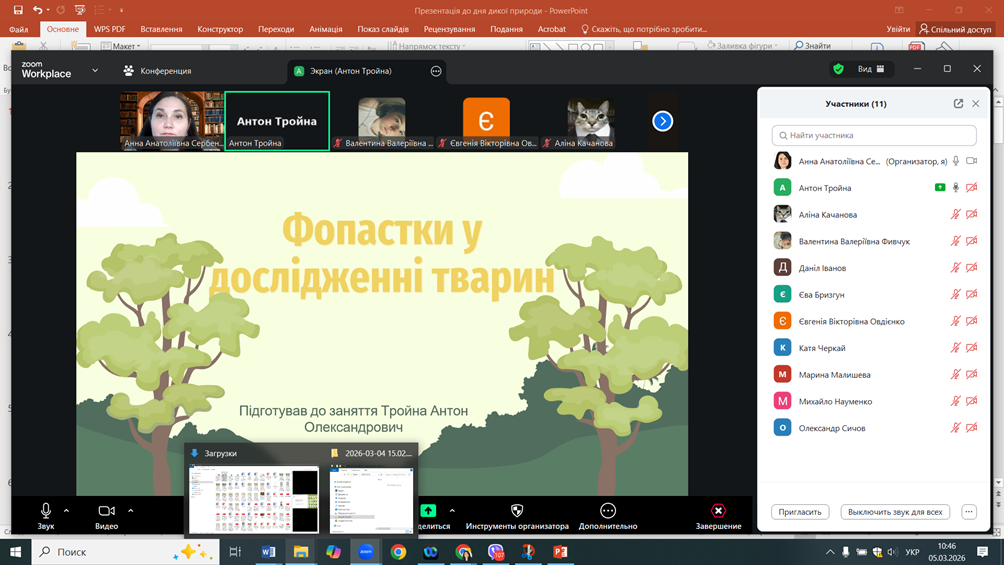
Task: Toggle Антон Тройна's microphone in participant list
Action: 956,188
